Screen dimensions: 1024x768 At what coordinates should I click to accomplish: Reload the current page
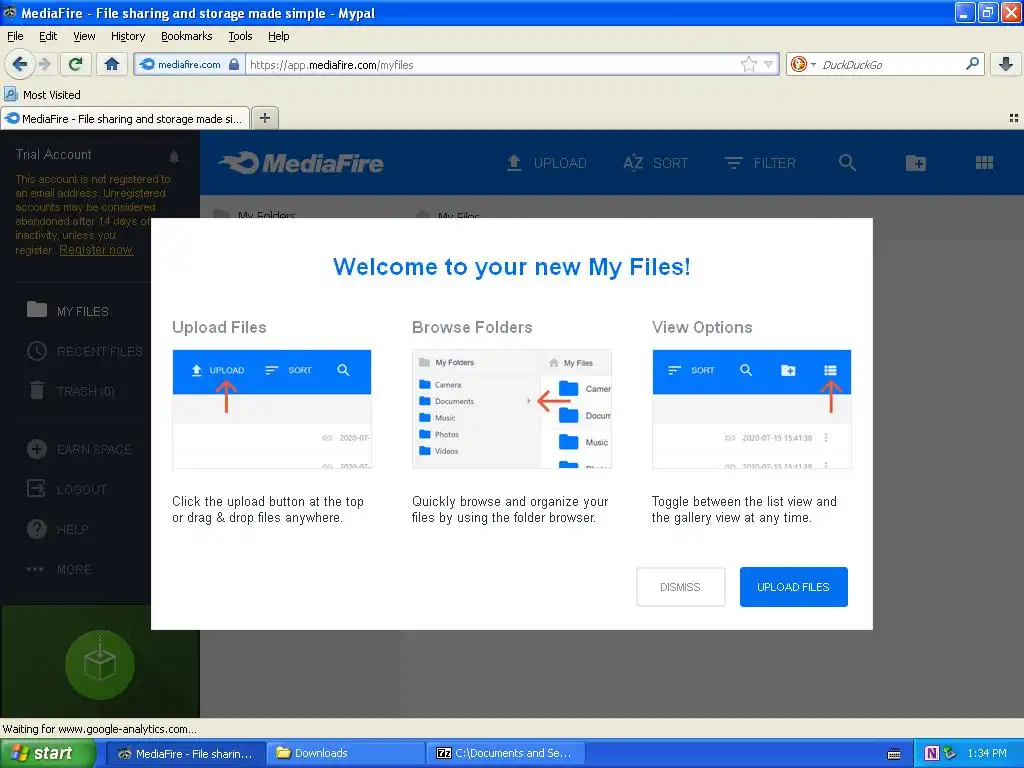coord(76,64)
